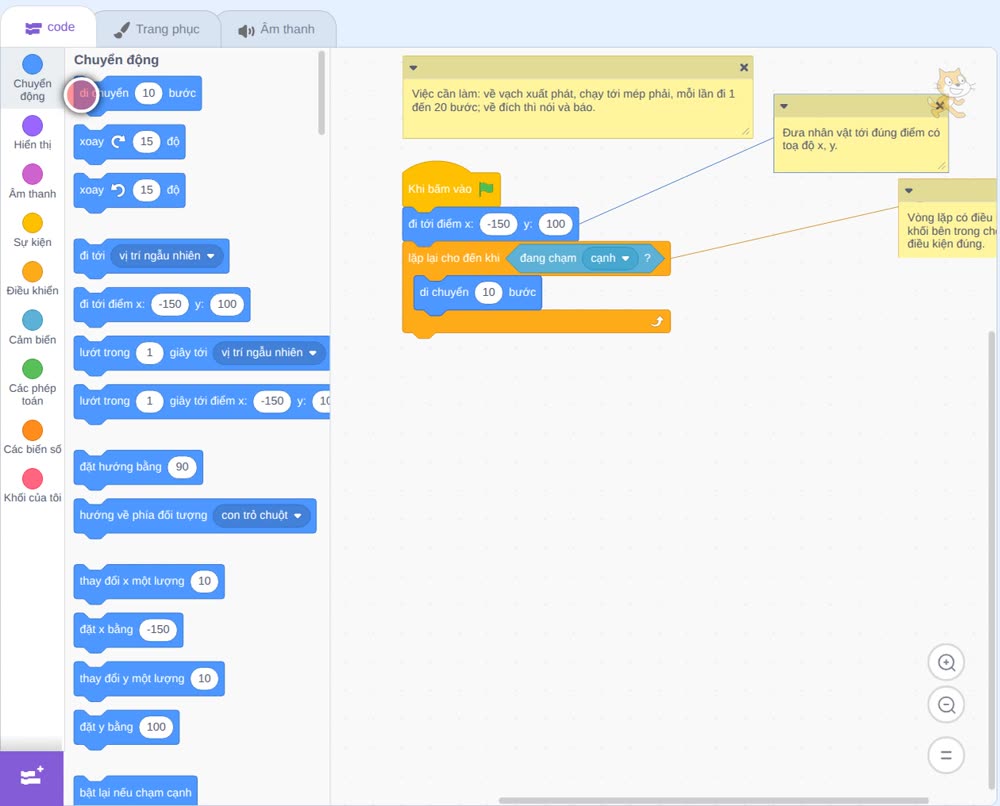Open the Khối của tôi category

(x=33, y=485)
